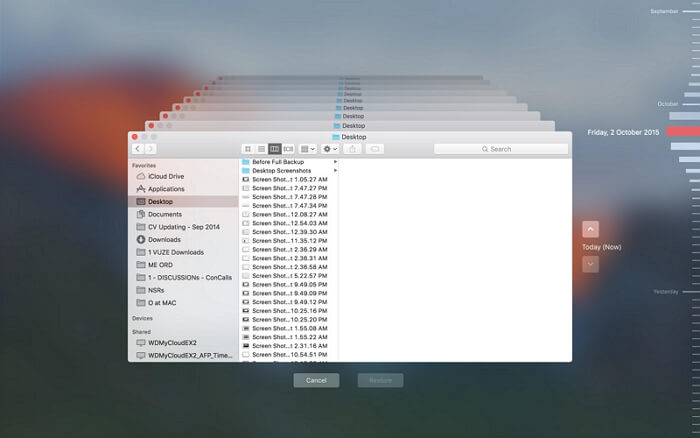Viewport: 700px width, 438px height.
Task: Switch to list view in toolbar
Action: (260, 149)
